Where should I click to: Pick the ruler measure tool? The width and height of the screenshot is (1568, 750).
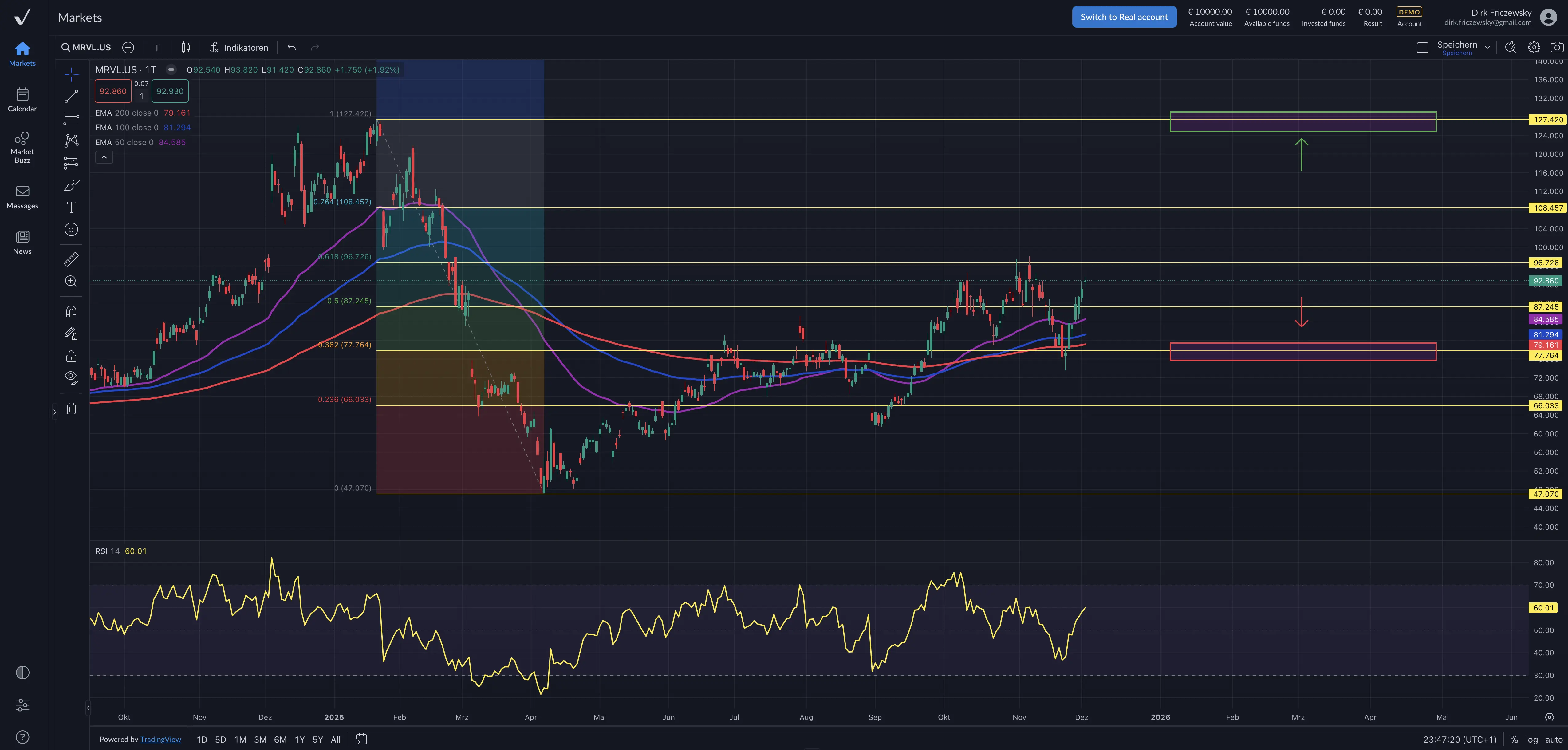[71, 259]
